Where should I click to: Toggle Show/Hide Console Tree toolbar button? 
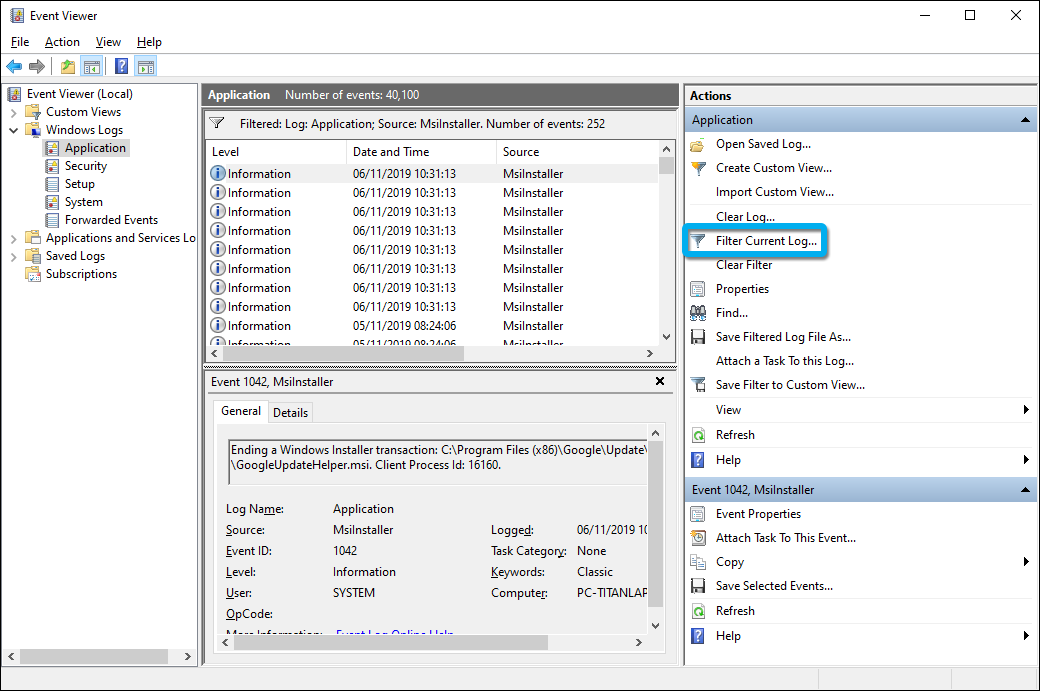click(92, 67)
